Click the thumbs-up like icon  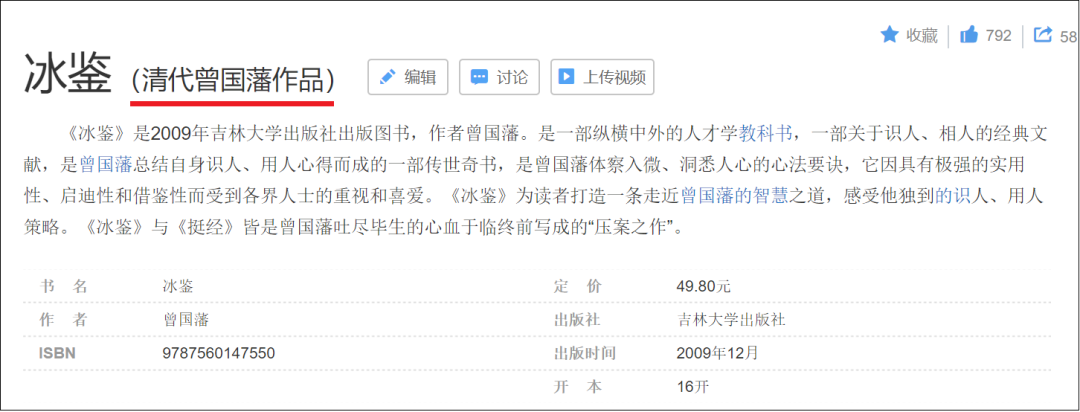pos(969,35)
